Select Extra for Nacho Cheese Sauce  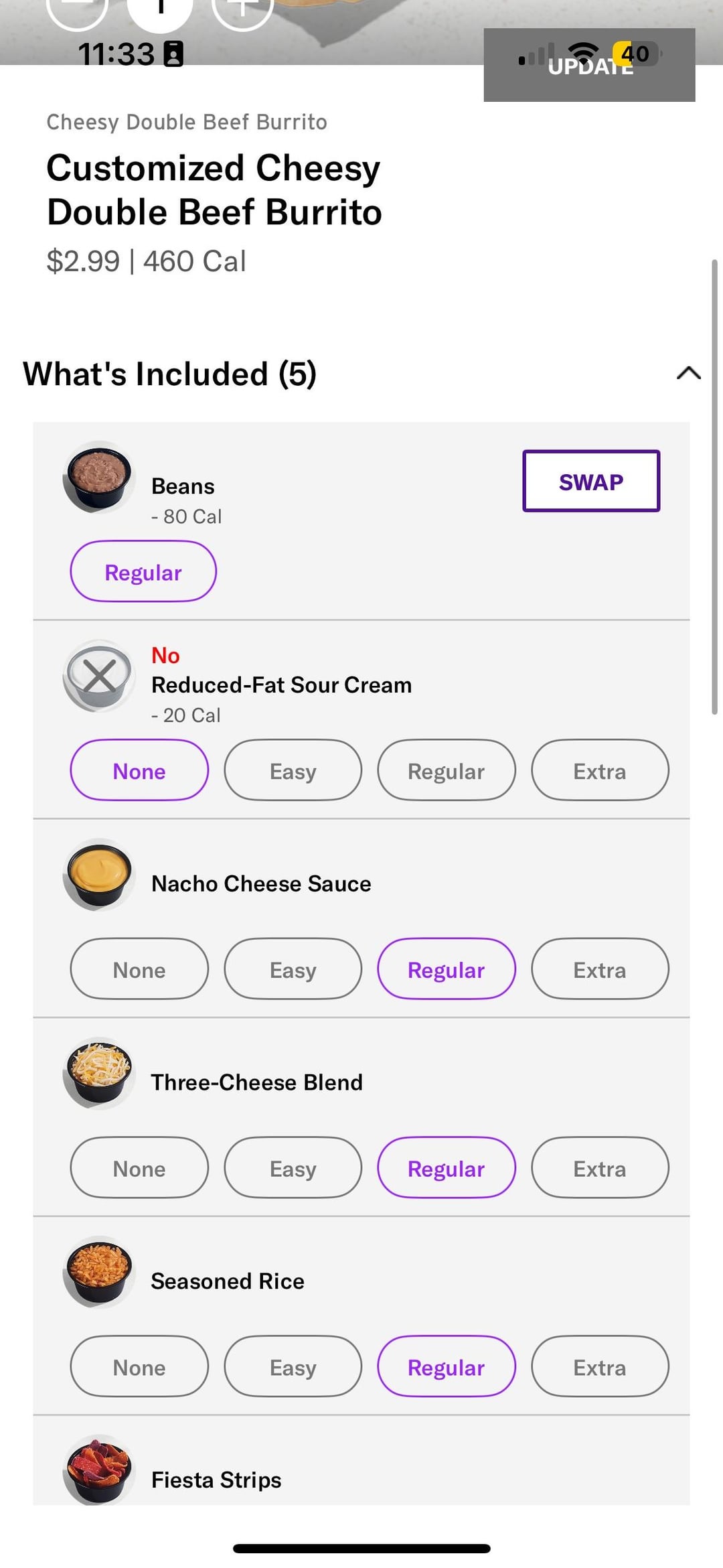pos(599,969)
